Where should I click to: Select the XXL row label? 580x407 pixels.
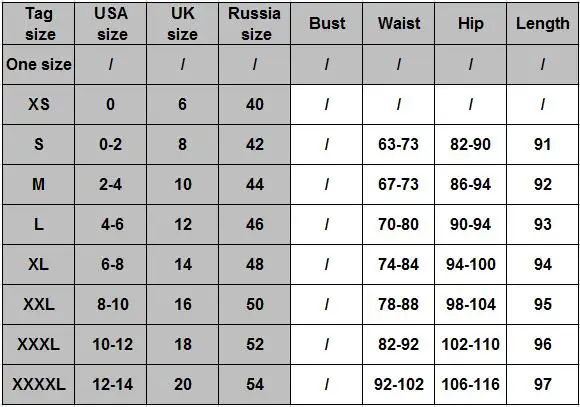(38, 304)
